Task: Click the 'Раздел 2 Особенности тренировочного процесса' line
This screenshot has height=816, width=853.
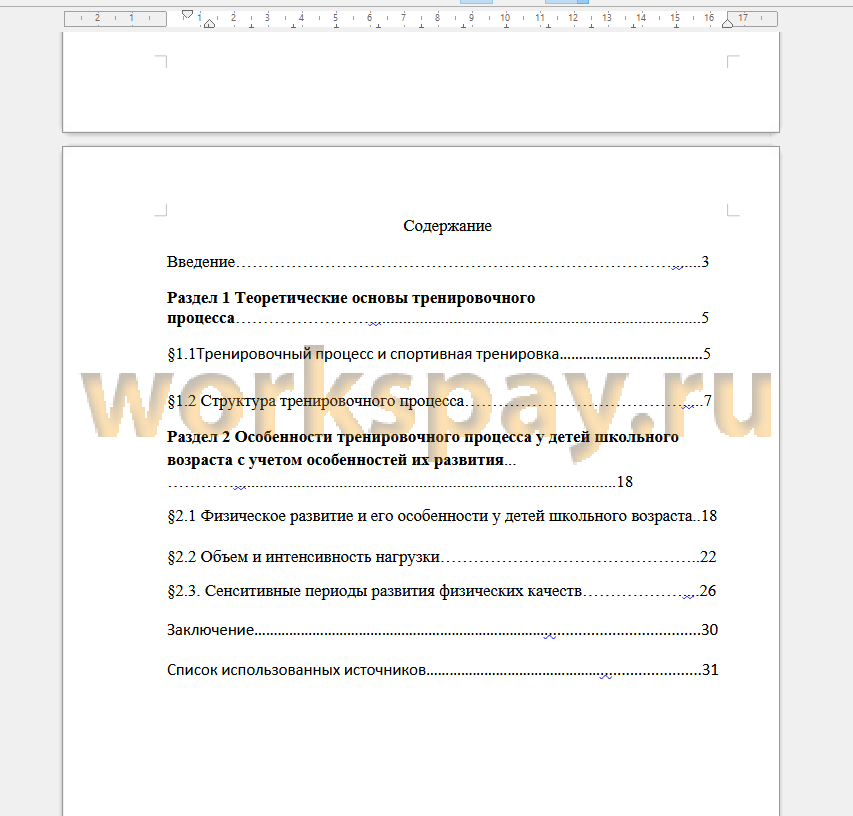Action: 423,437
